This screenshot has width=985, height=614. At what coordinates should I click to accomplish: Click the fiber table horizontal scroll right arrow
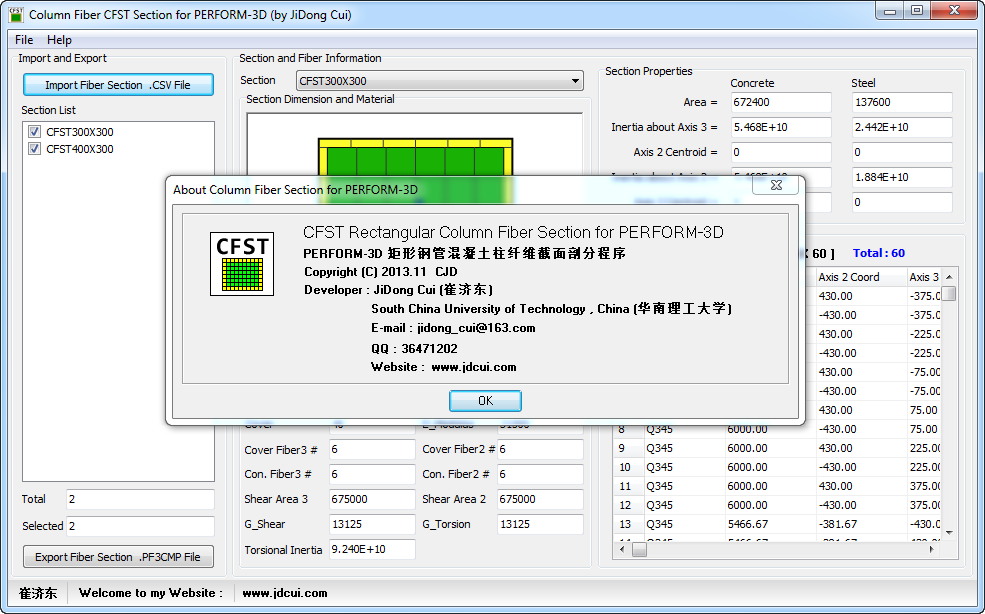(932, 549)
